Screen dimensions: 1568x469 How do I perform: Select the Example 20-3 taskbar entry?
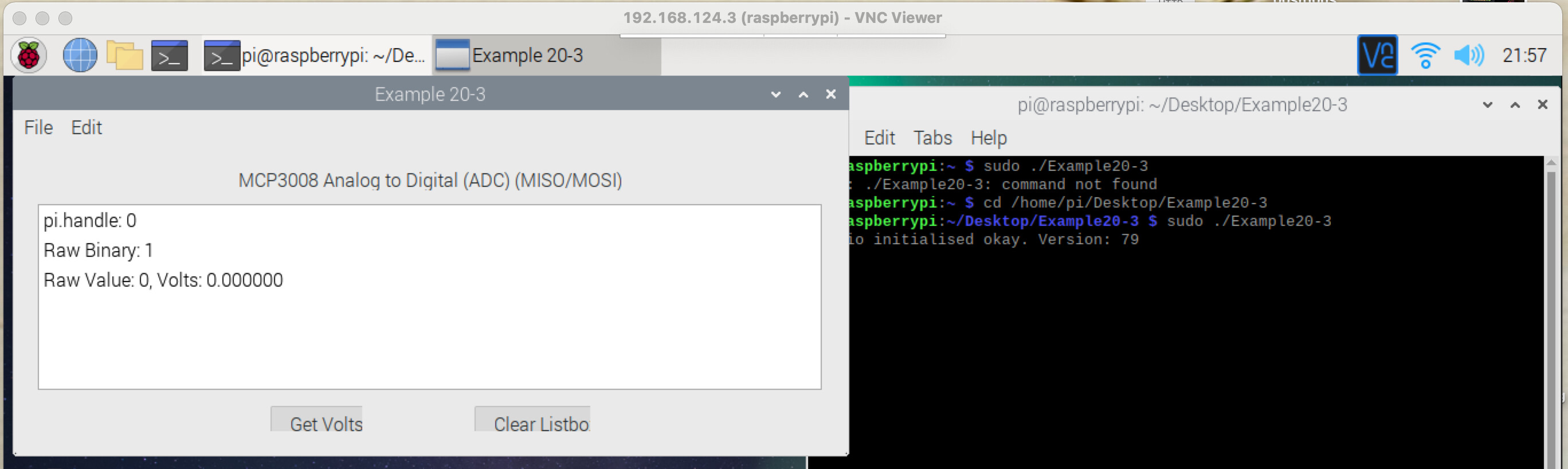click(x=547, y=56)
